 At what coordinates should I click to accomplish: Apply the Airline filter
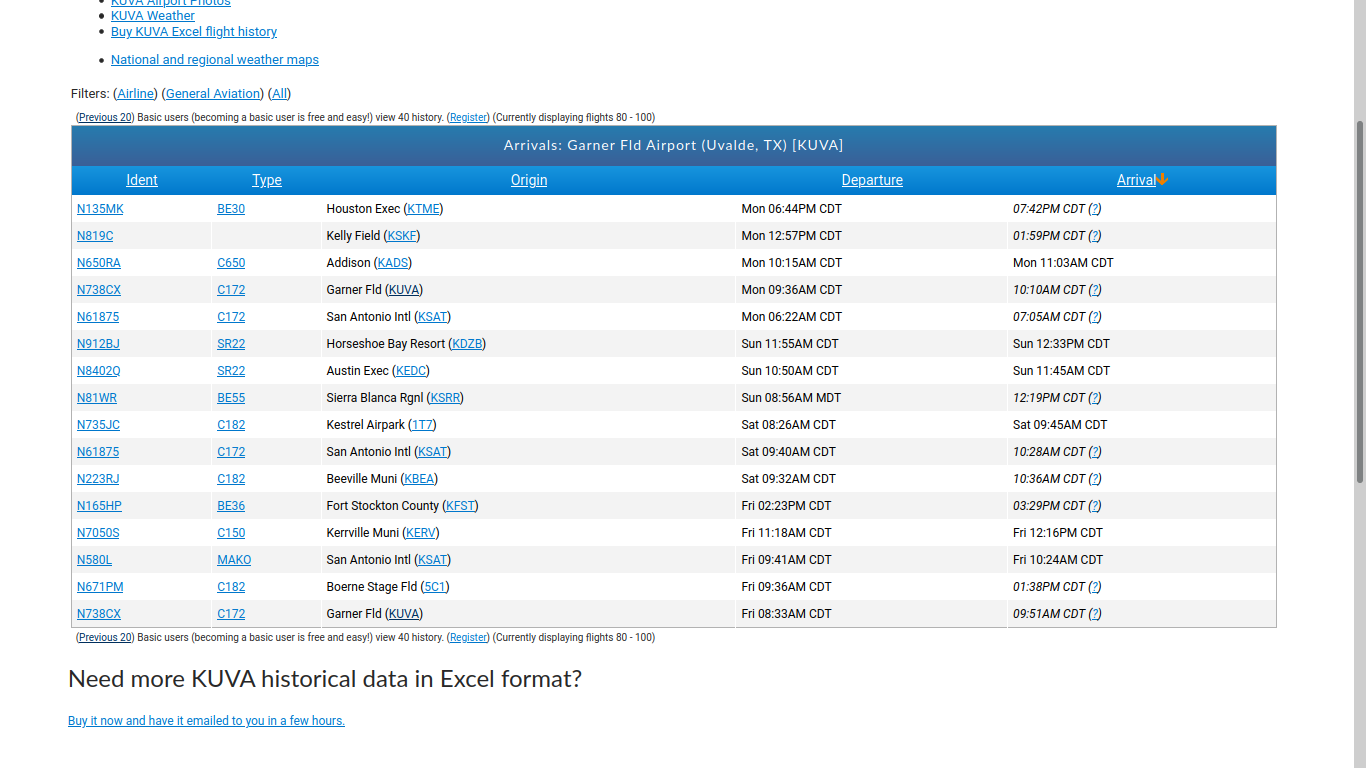click(x=136, y=94)
